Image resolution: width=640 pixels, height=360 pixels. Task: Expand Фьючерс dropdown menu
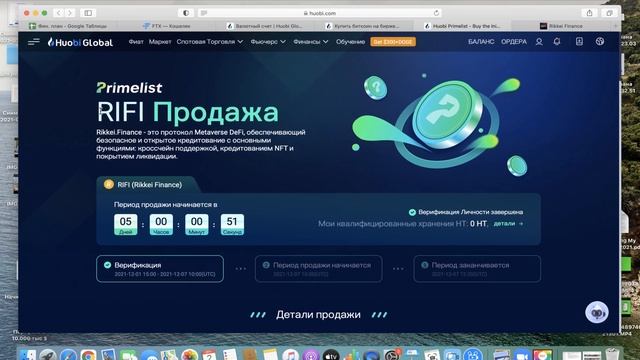point(268,42)
